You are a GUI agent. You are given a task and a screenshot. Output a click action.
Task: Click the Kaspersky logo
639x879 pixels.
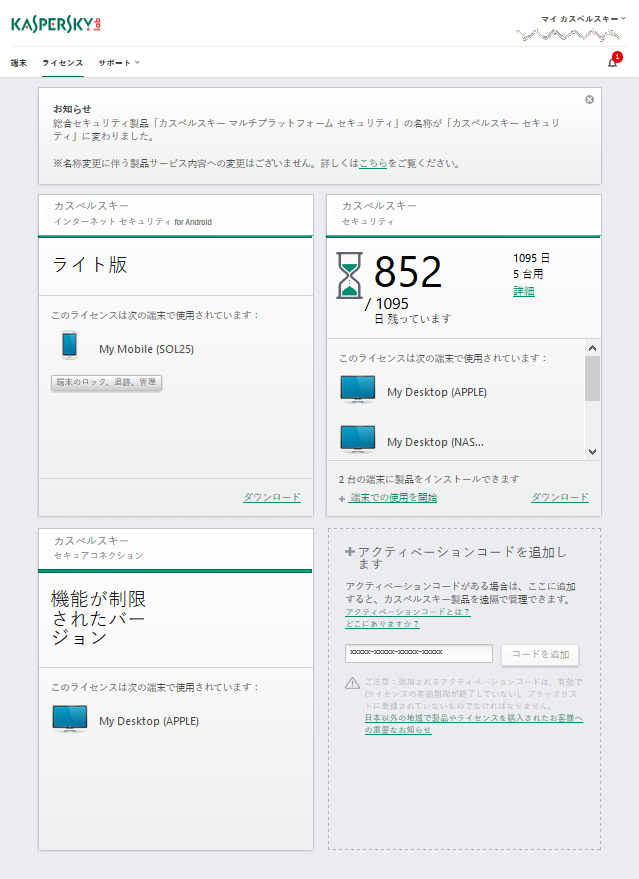click(x=56, y=24)
